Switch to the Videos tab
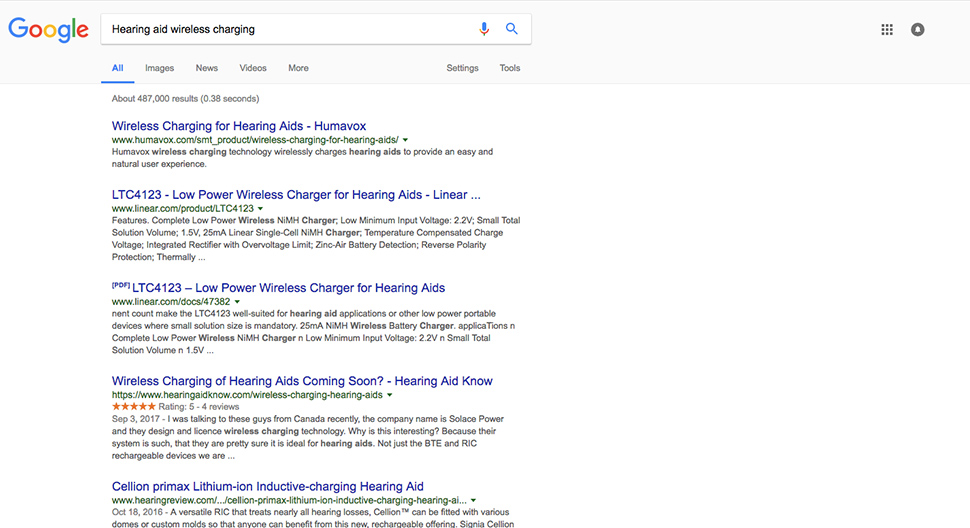Screen dimensions: 970x528 coord(253,68)
